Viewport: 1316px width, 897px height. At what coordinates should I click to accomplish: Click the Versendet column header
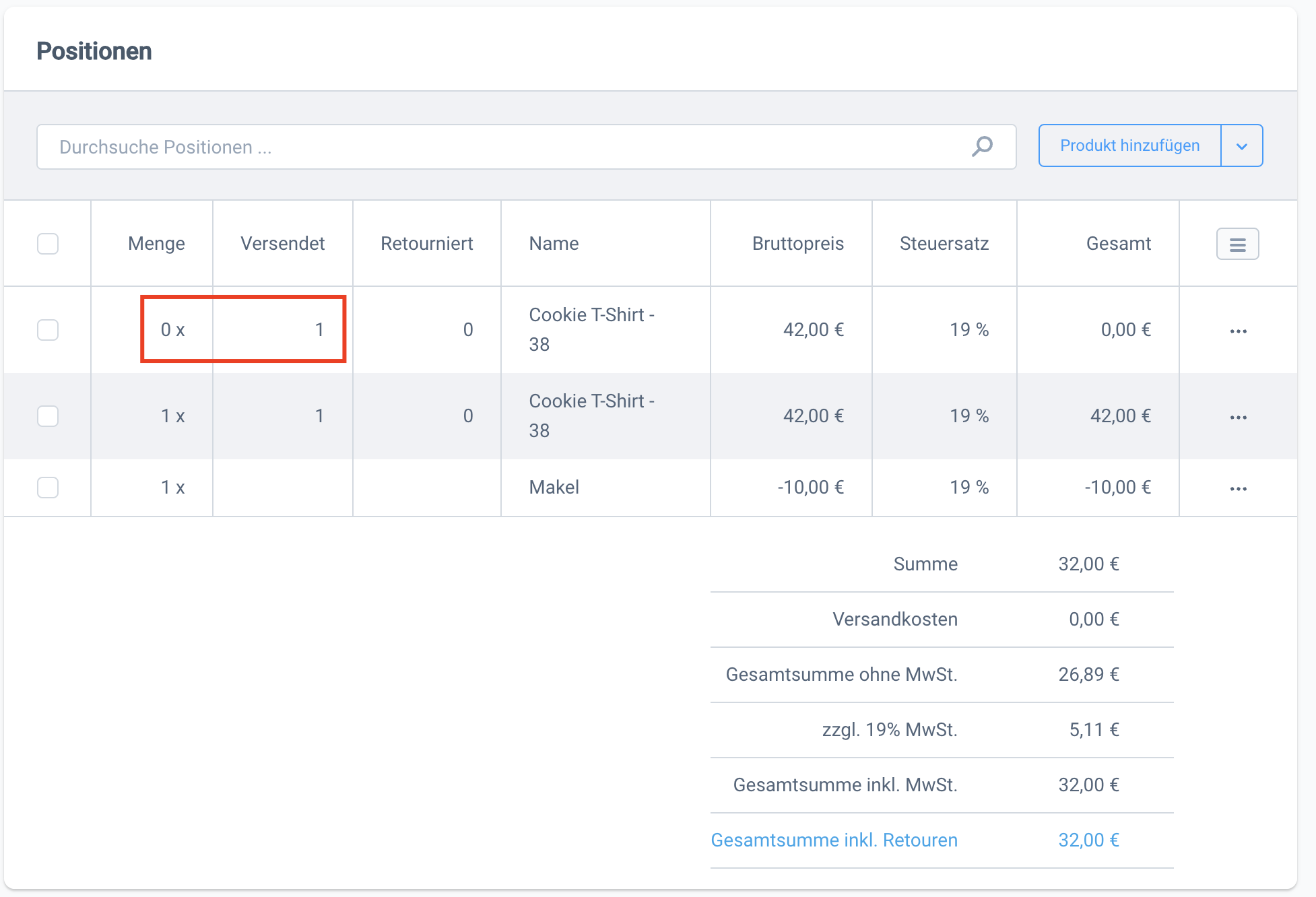[x=282, y=244]
